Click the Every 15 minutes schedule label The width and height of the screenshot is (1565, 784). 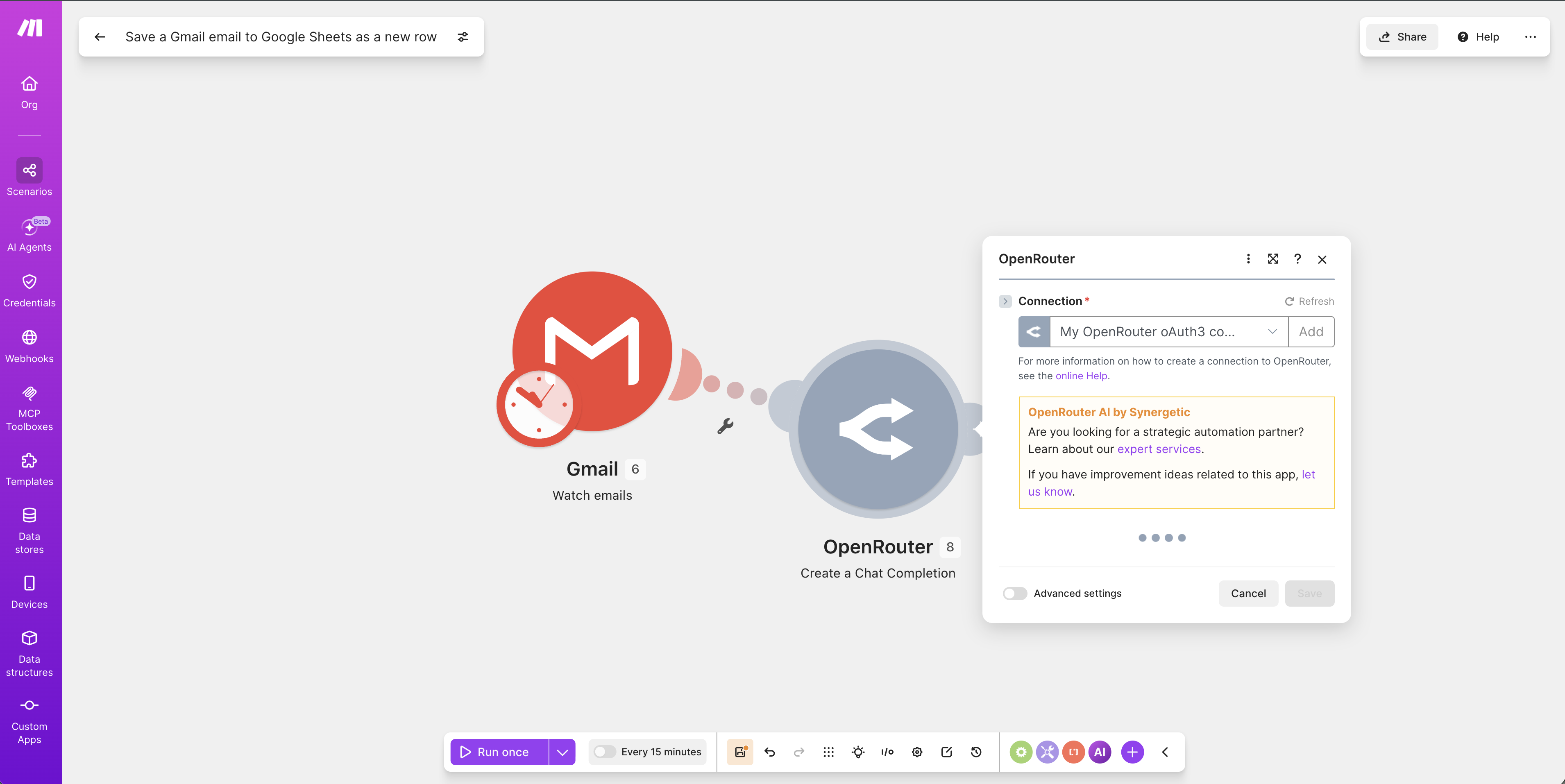point(661,752)
